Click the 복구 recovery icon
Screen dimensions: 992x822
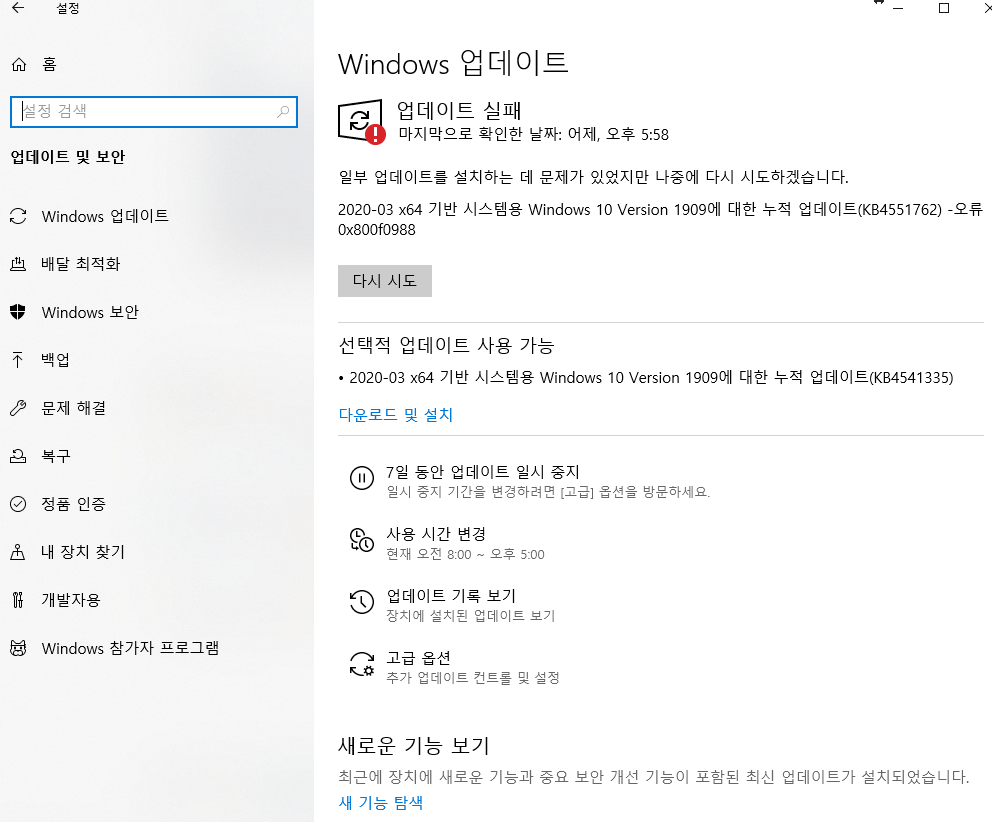click(x=18, y=456)
